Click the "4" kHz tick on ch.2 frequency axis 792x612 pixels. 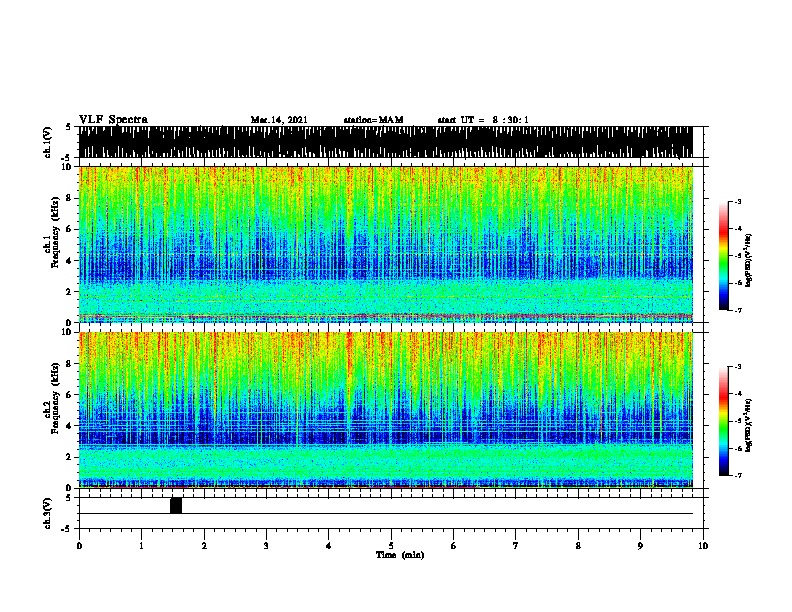69,426
